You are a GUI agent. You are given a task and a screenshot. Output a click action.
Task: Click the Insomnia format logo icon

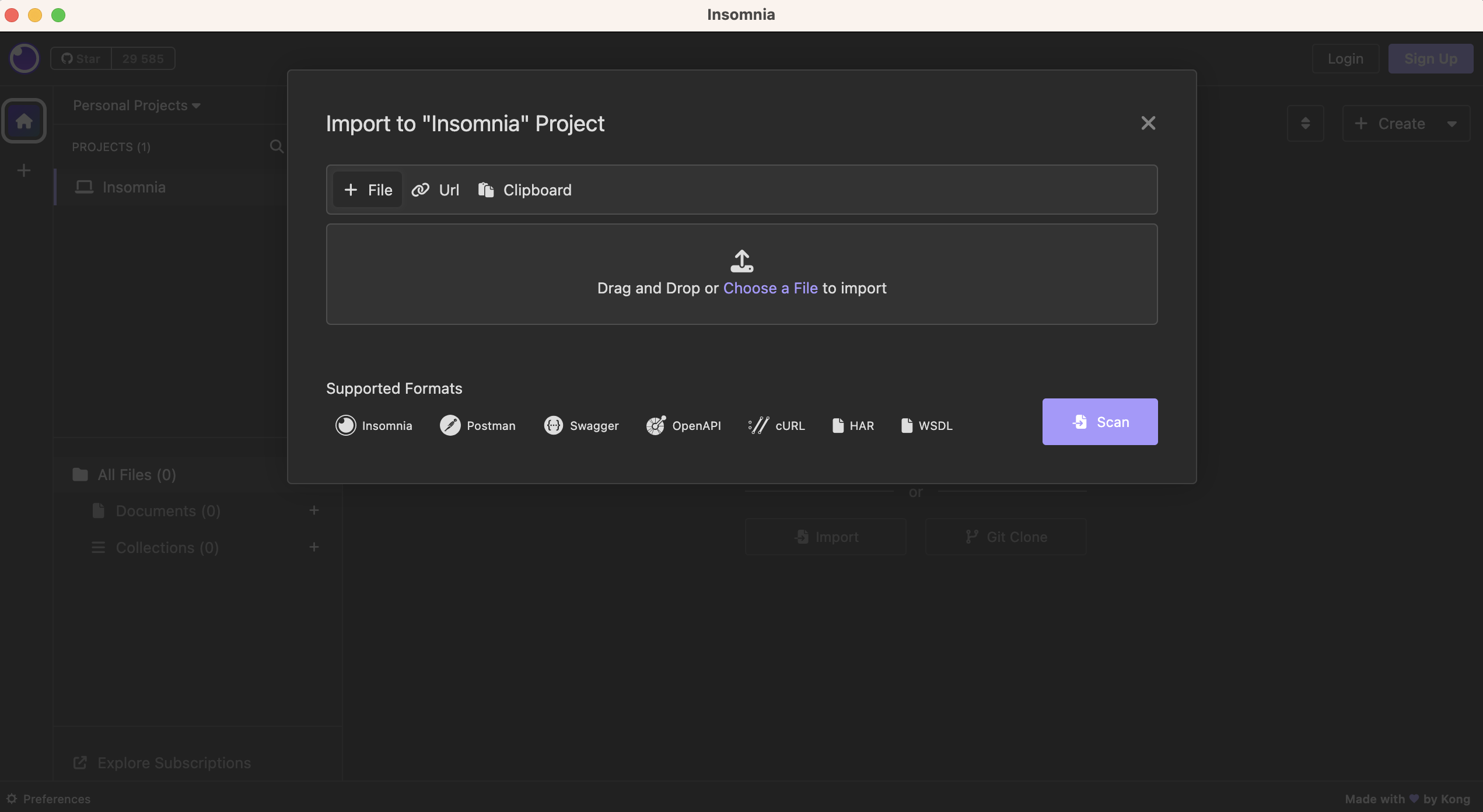tap(345, 425)
